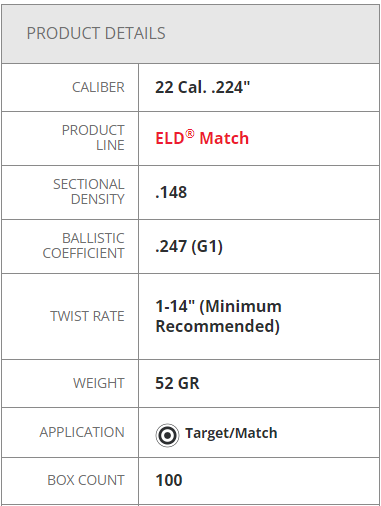This screenshot has width=381, height=506.
Task: Click the word Match in red
Action: click(x=224, y=138)
